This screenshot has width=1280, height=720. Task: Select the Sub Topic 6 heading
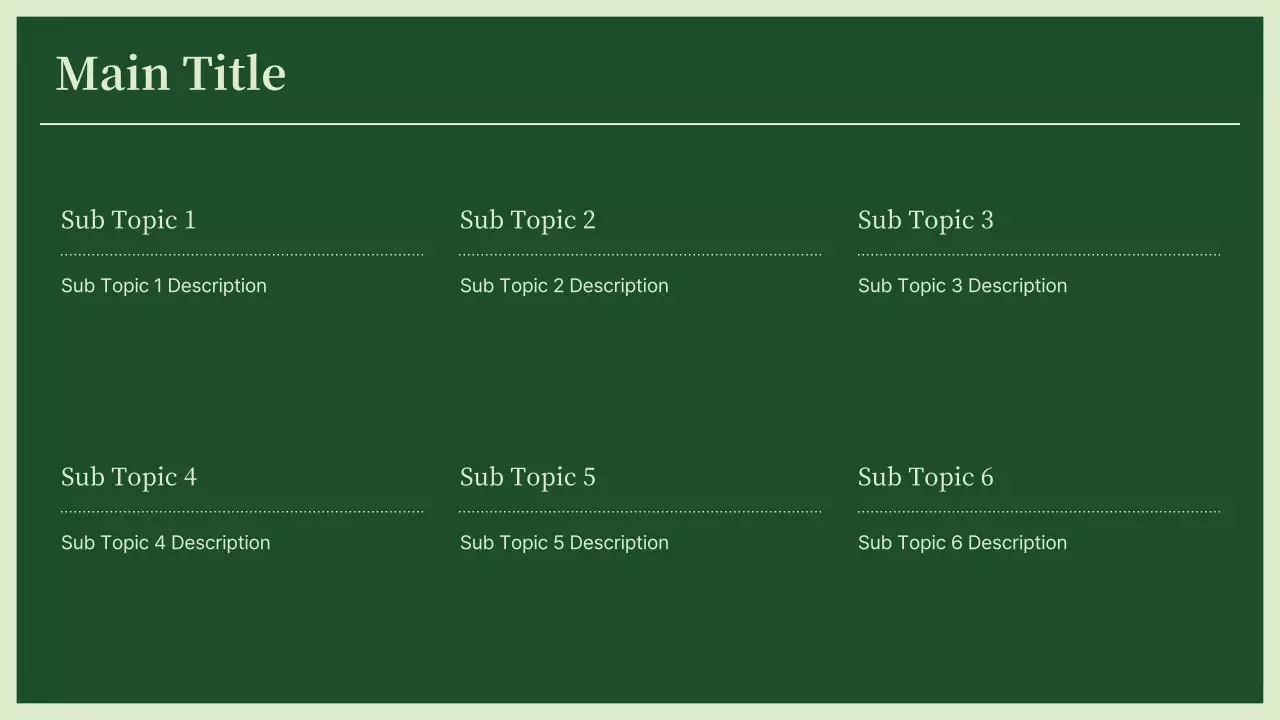[x=925, y=477]
